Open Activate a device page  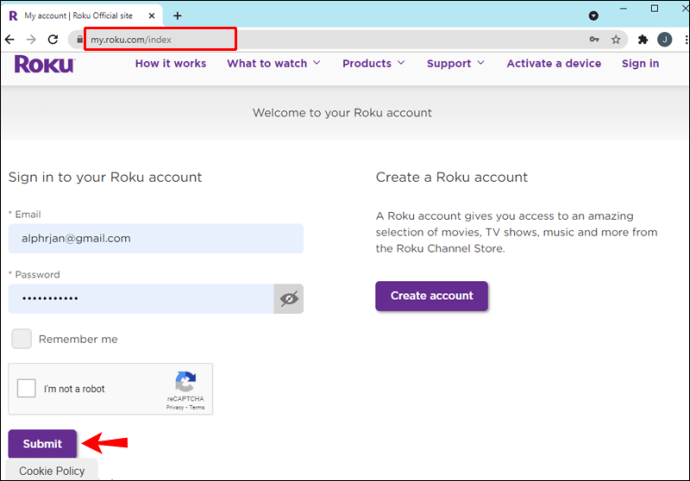554,63
